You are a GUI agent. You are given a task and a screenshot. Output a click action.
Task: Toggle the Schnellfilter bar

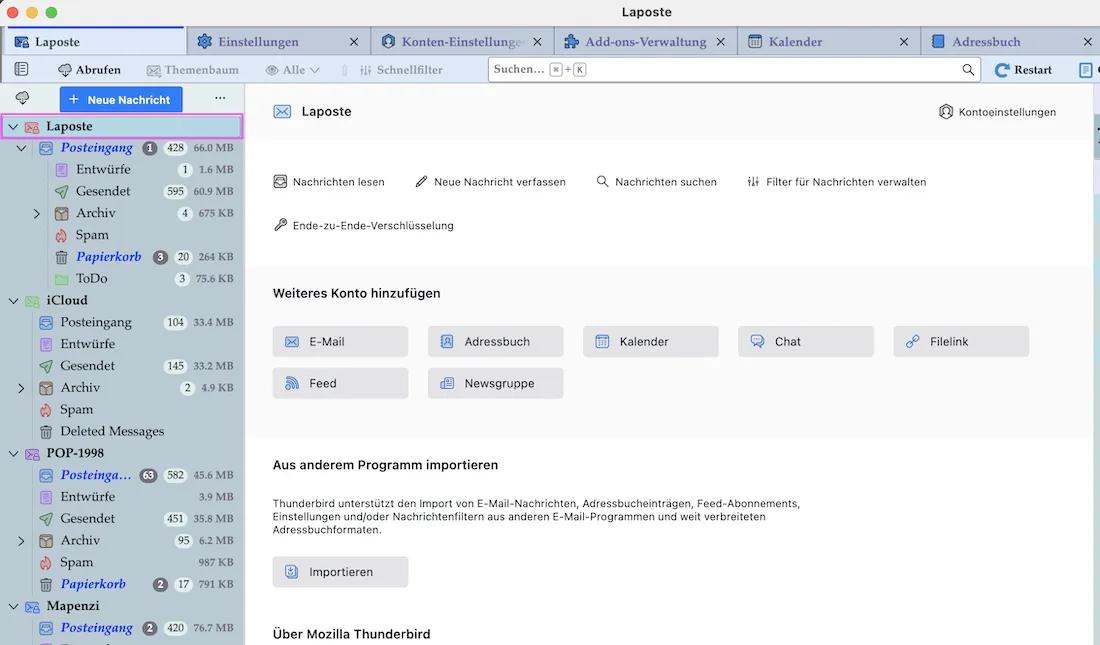(x=401, y=69)
